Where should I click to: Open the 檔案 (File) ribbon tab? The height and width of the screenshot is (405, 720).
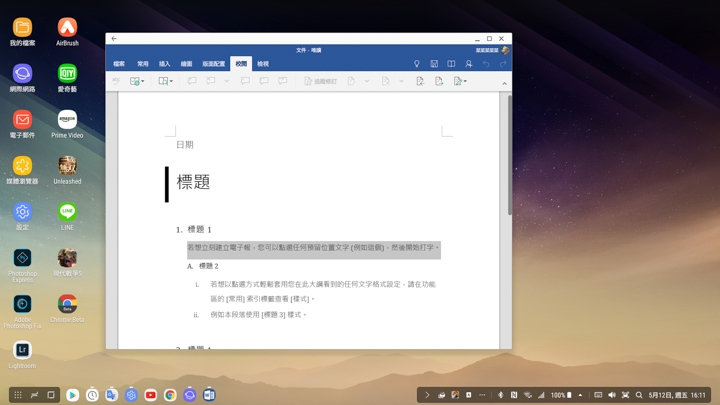click(x=119, y=64)
